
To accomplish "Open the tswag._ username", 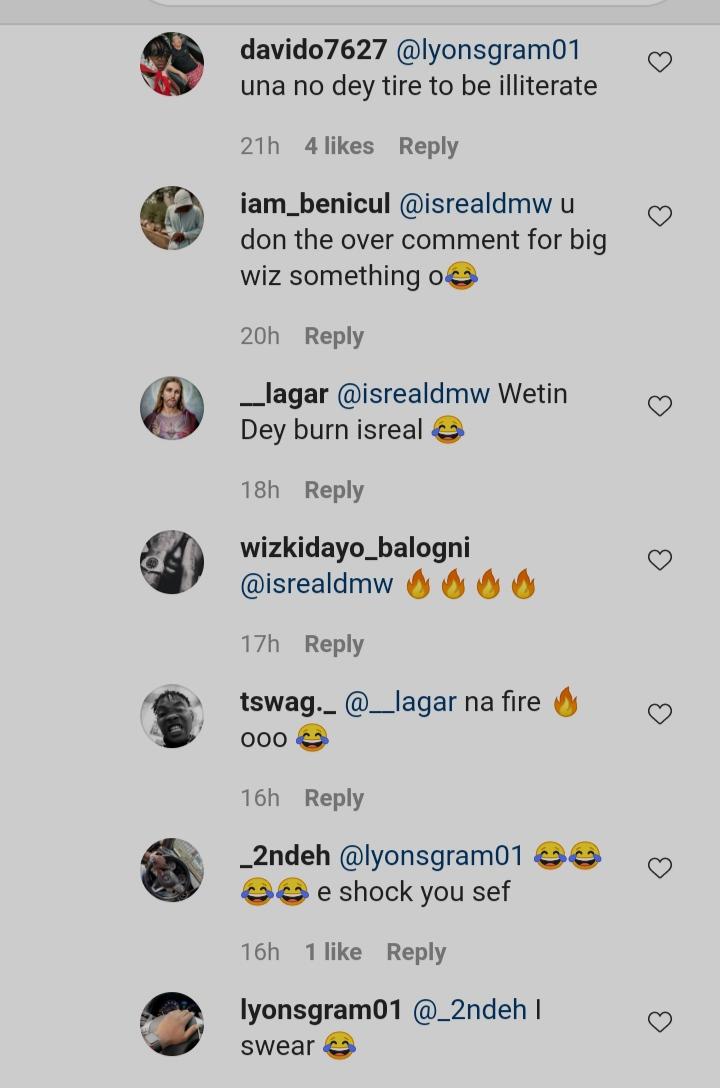I will pyautogui.click(x=288, y=702).
